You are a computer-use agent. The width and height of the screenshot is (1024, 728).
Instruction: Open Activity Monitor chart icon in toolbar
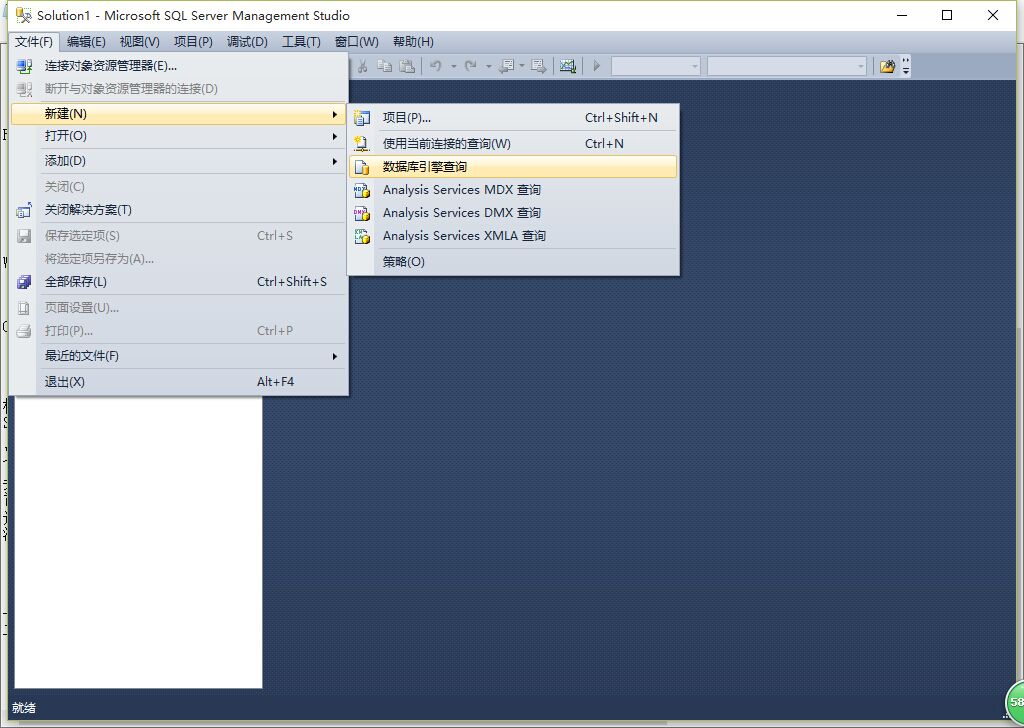[568, 66]
